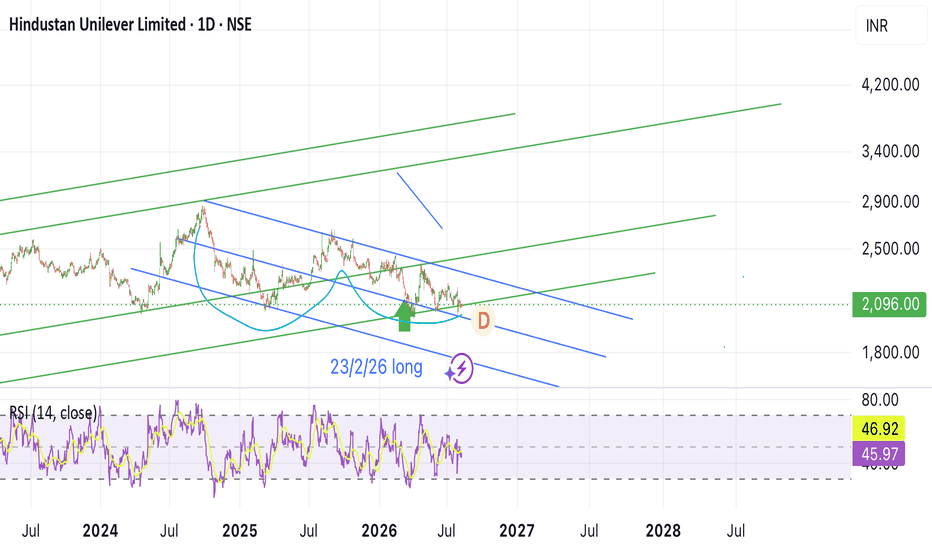Click the purple lightning bolt event icon
The width and height of the screenshot is (932, 550).
[x=462, y=368]
